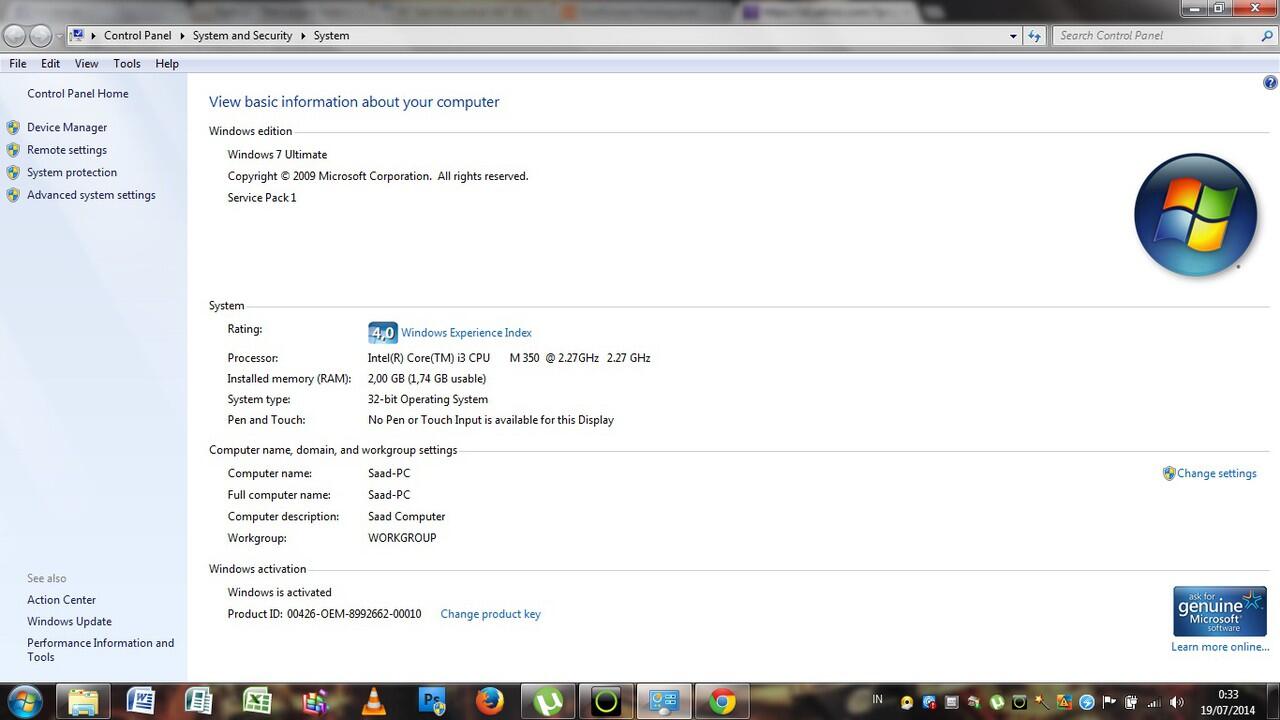1280x720 pixels.
Task: Open Windows Update link
Action: pos(69,622)
